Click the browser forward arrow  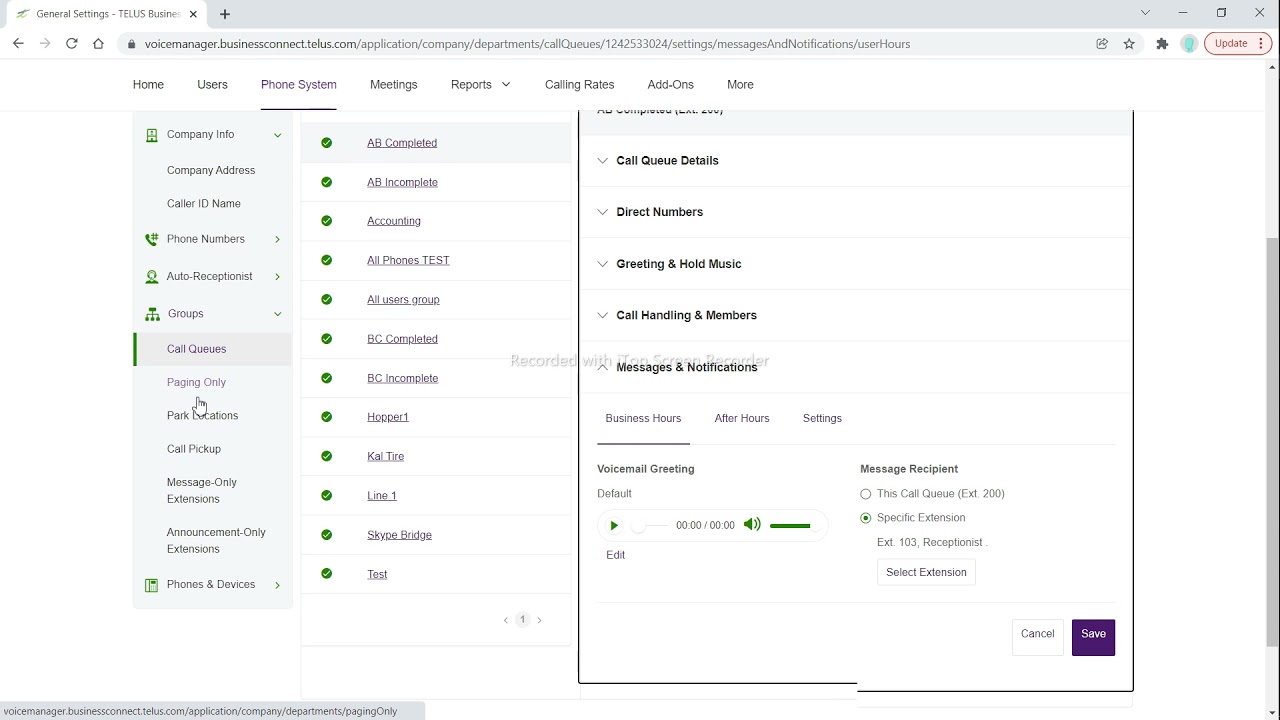45,44
